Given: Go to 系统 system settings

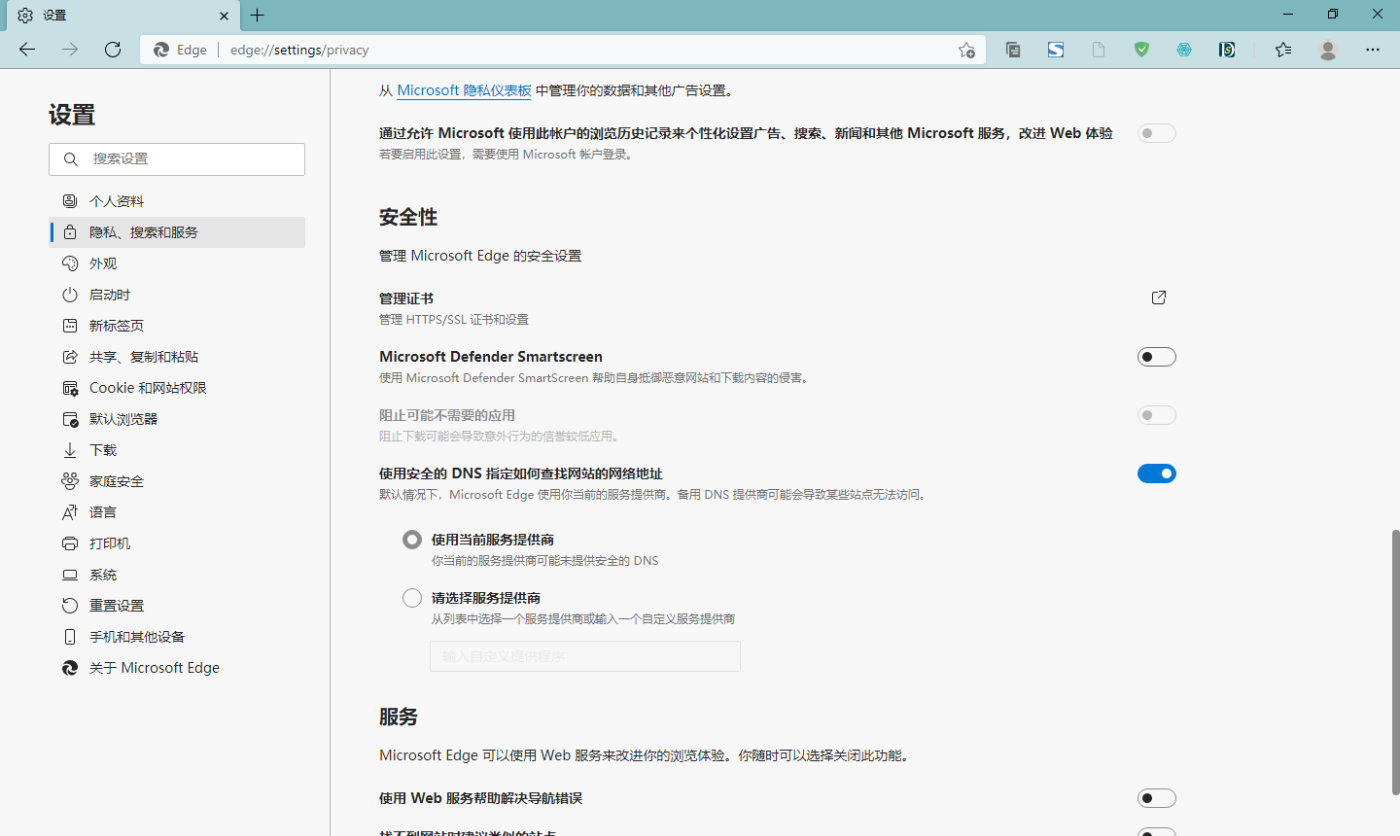Looking at the screenshot, I should click(177, 575).
